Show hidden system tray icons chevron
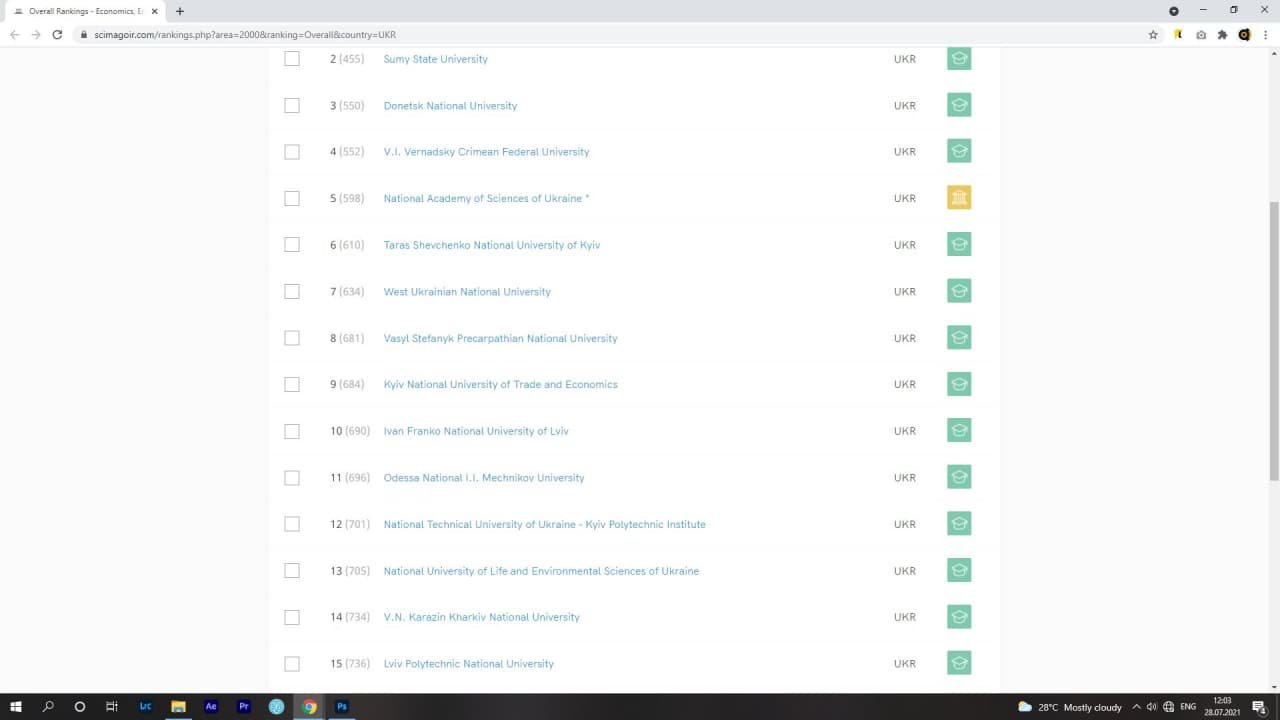Screen dimensions: 1280x720 click(x=1136, y=707)
